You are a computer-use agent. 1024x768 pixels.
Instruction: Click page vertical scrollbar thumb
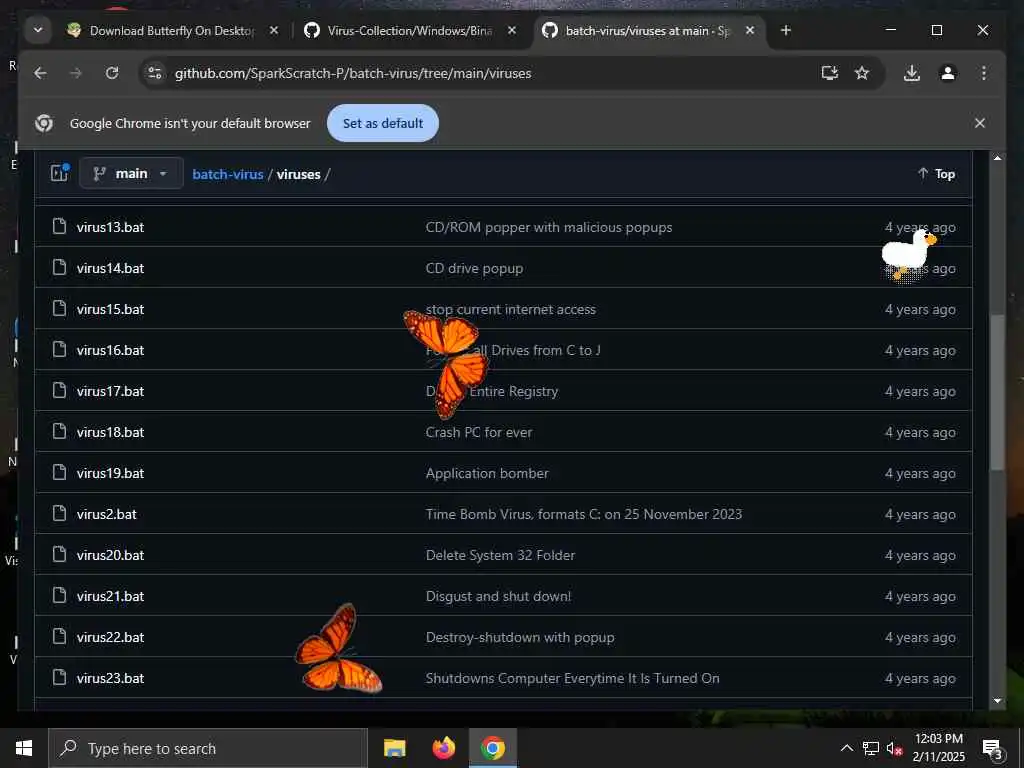tap(997, 392)
